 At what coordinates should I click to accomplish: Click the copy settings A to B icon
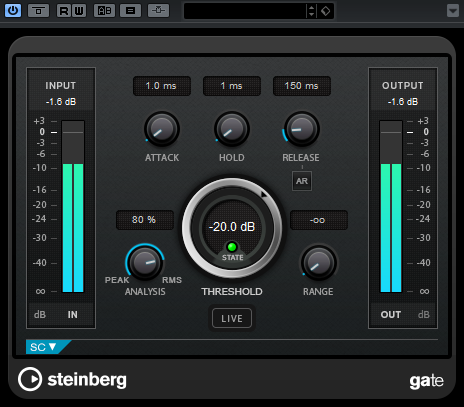130,11
